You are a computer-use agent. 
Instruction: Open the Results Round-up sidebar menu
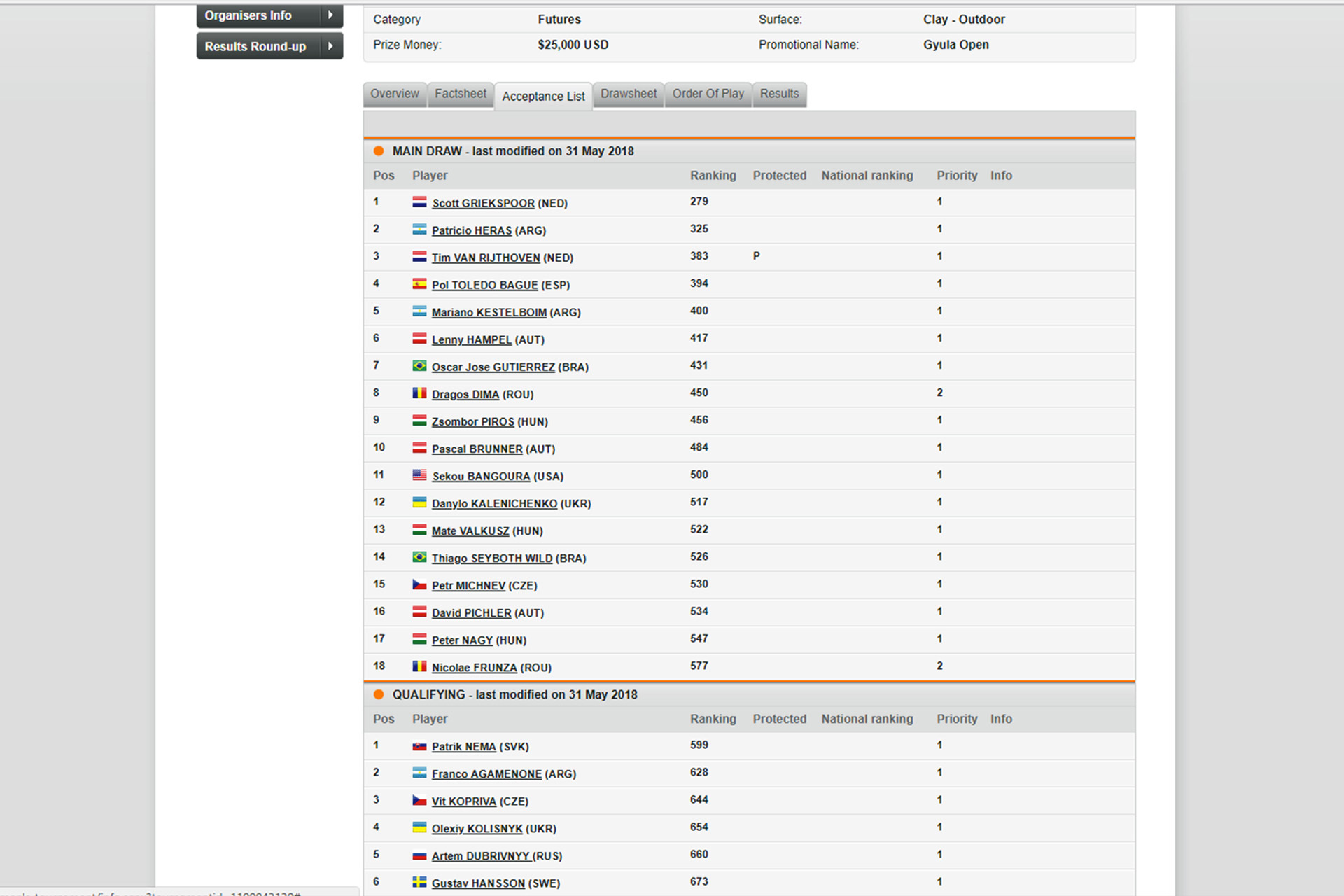(x=255, y=46)
